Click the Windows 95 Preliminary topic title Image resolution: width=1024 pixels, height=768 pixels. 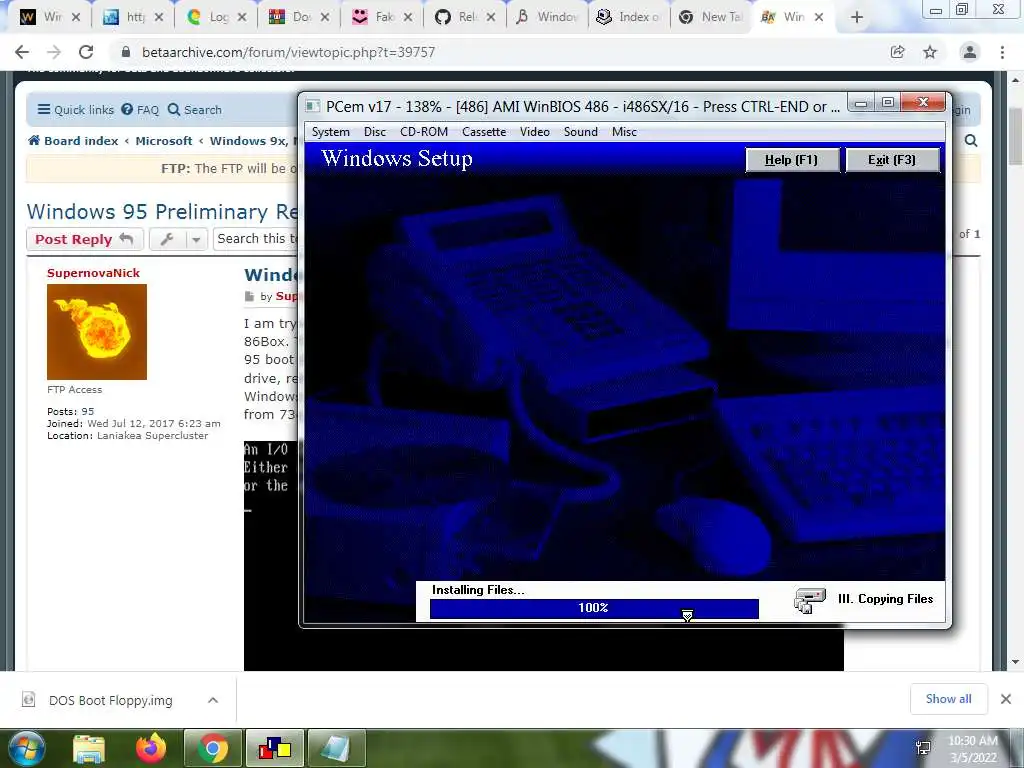point(162,212)
